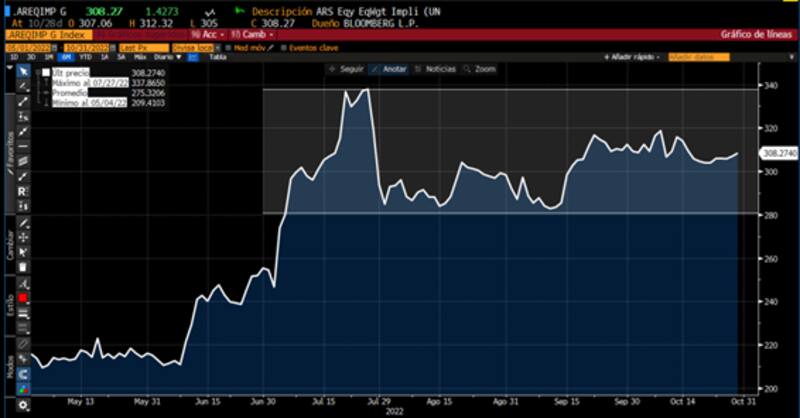Click the trash delete tool icon
800x418 pixels.
[x=22, y=267]
